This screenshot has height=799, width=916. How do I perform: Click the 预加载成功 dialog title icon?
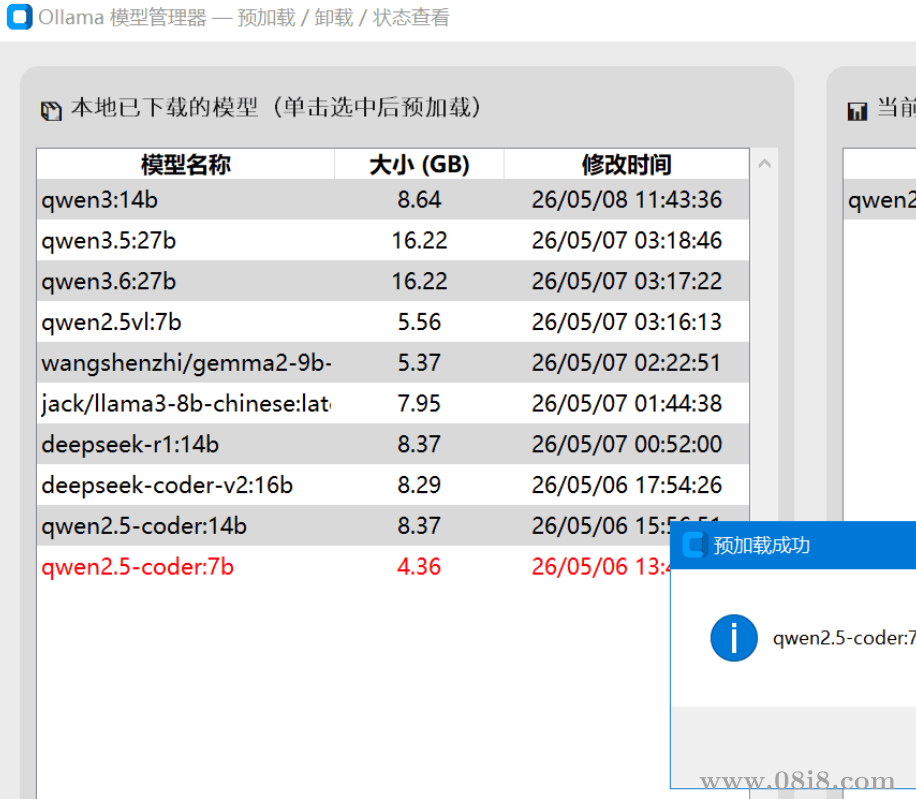pyautogui.click(x=695, y=544)
